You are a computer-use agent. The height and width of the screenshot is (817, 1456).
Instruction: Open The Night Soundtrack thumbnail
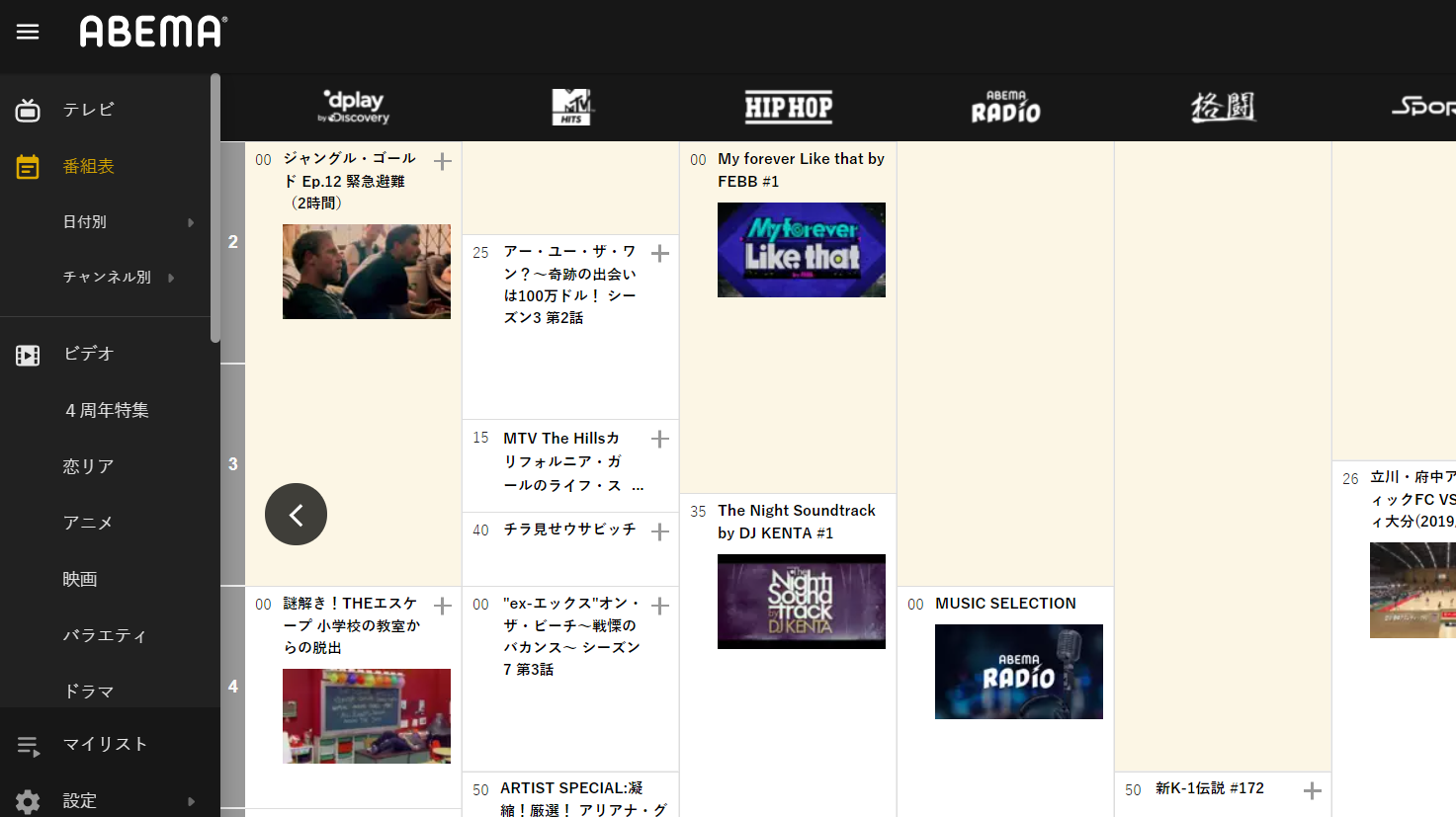pyautogui.click(x=802, y=602)
